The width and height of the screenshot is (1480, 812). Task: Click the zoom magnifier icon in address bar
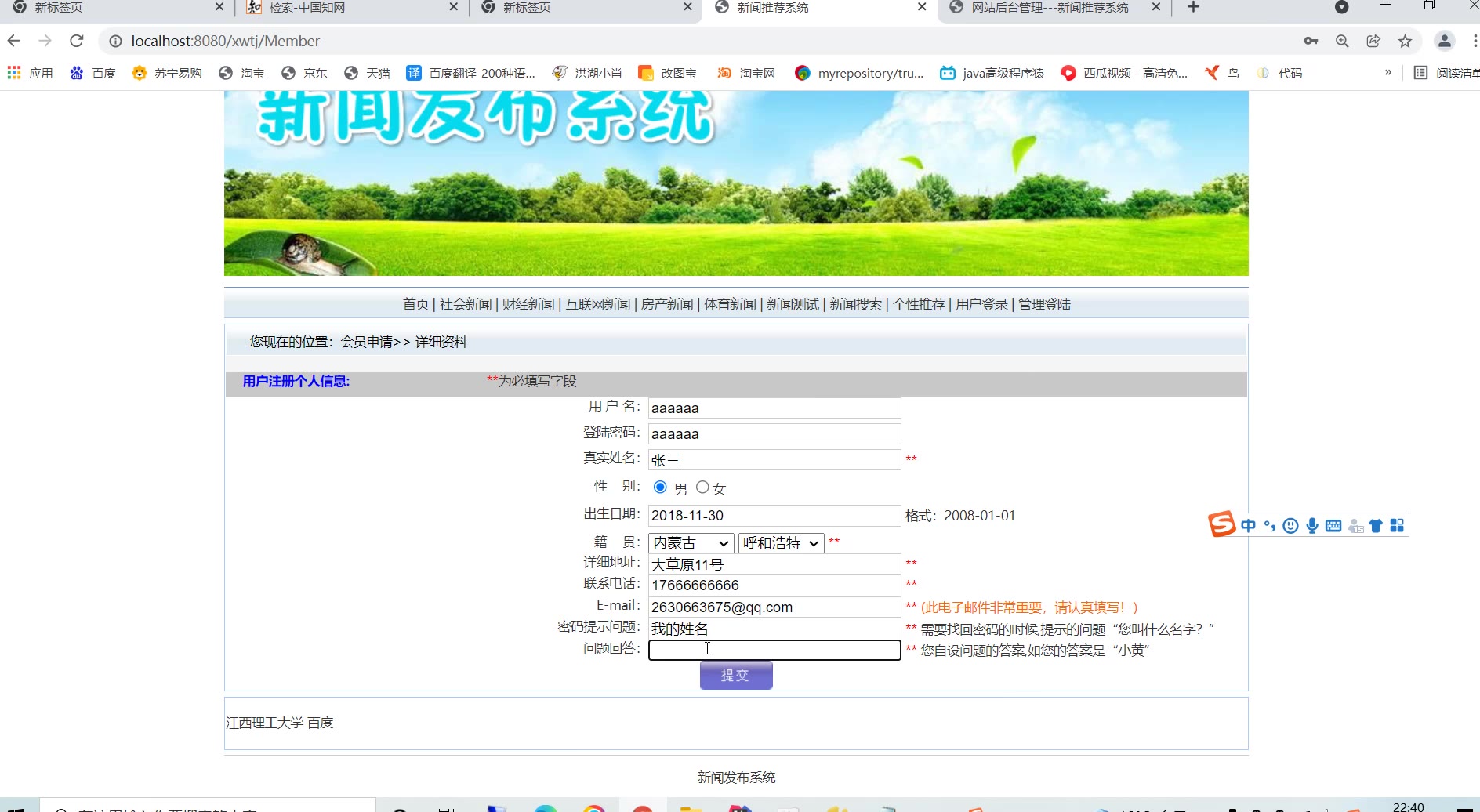[x=1342, y=41]
